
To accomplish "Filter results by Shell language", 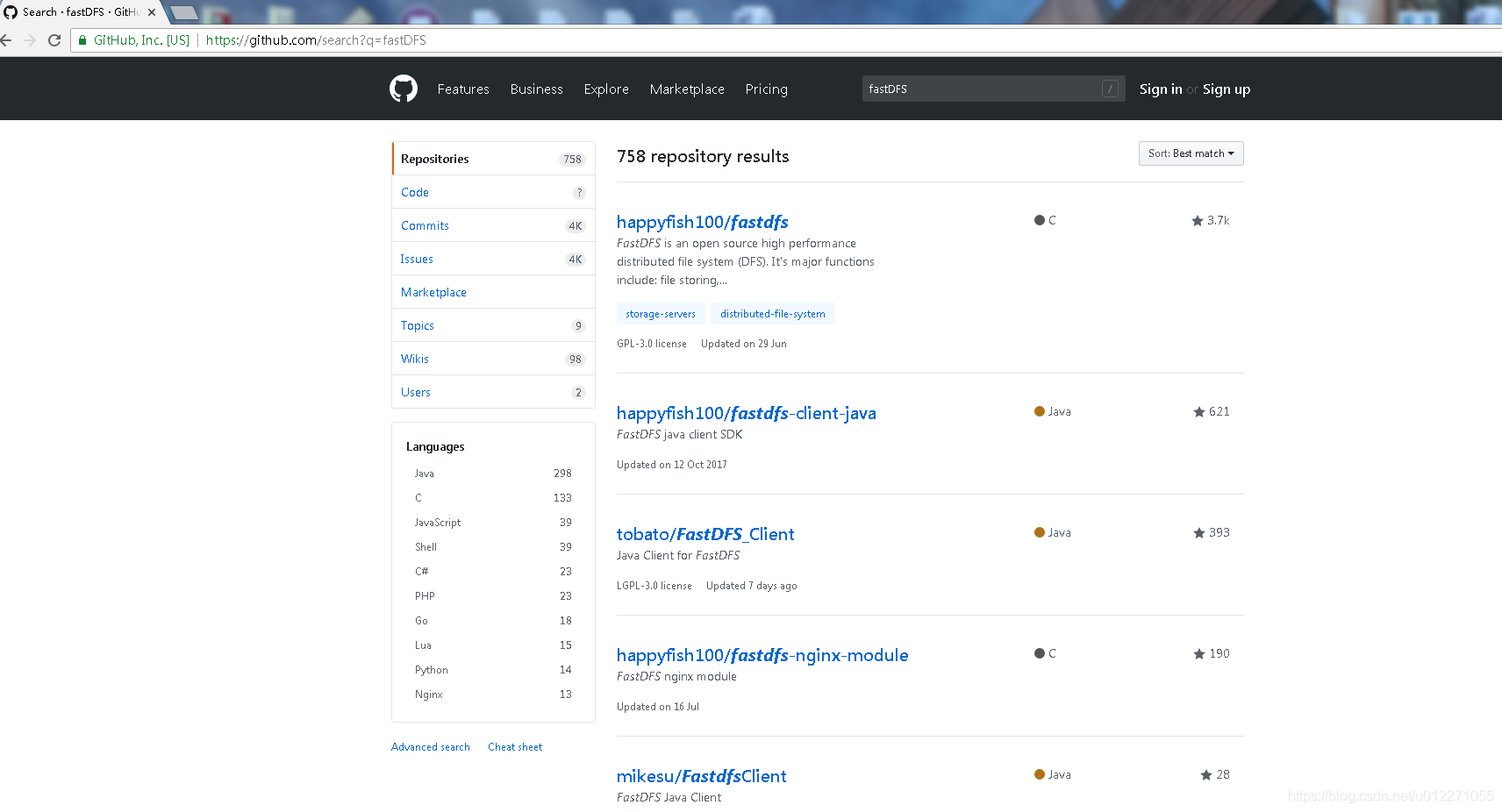I will pyautogui.click(x=493, y=547).
